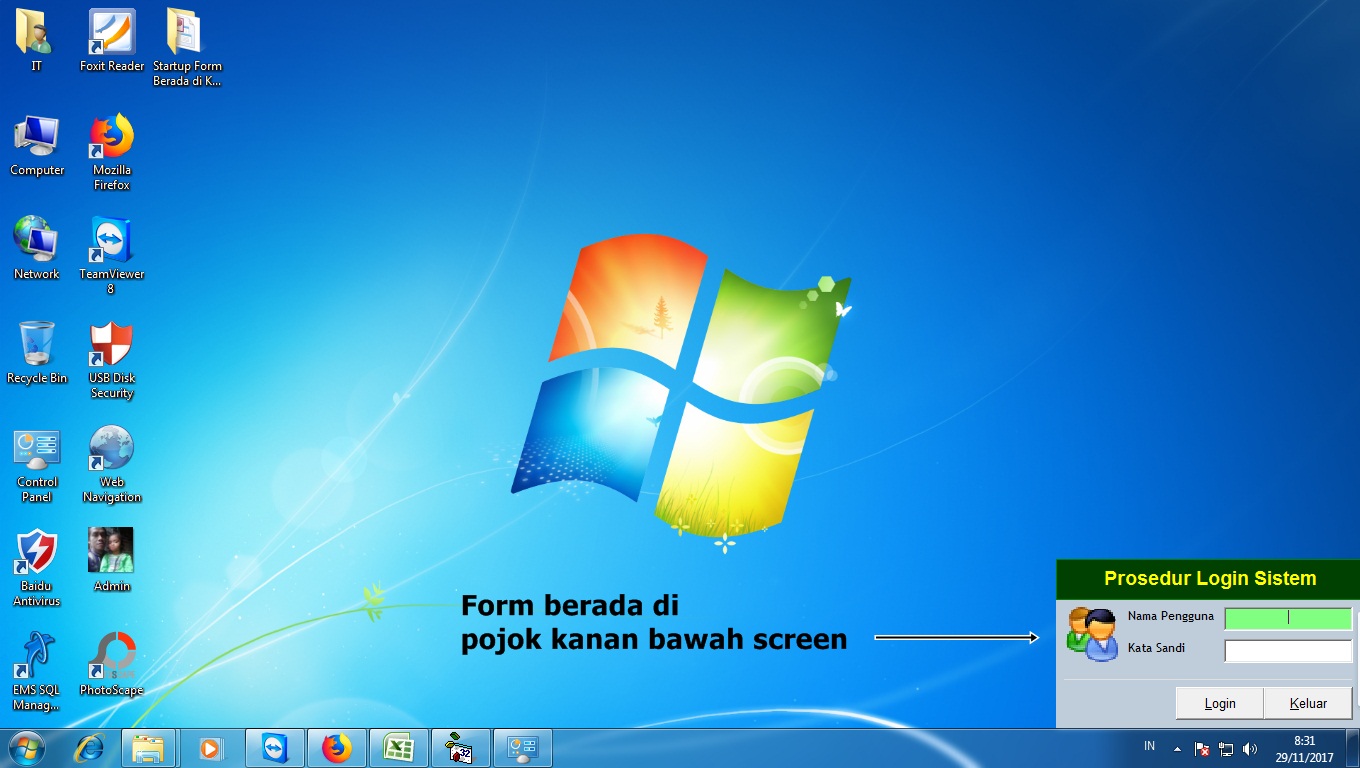The width and height of the screenshot is (1360, 768).
Task: Select the Recycle Bin icon
Action: pos(37,352)
